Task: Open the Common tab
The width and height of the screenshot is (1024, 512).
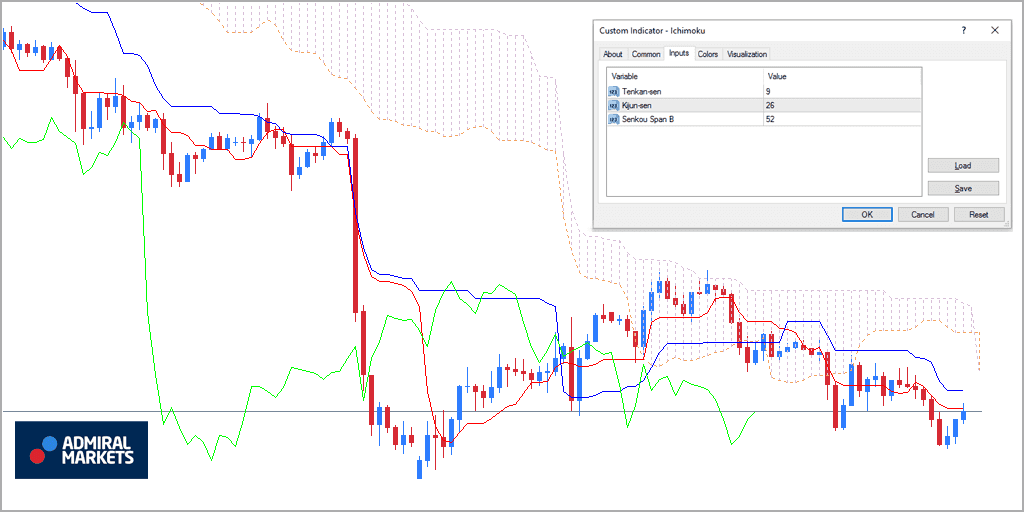Action: (646, 54)
